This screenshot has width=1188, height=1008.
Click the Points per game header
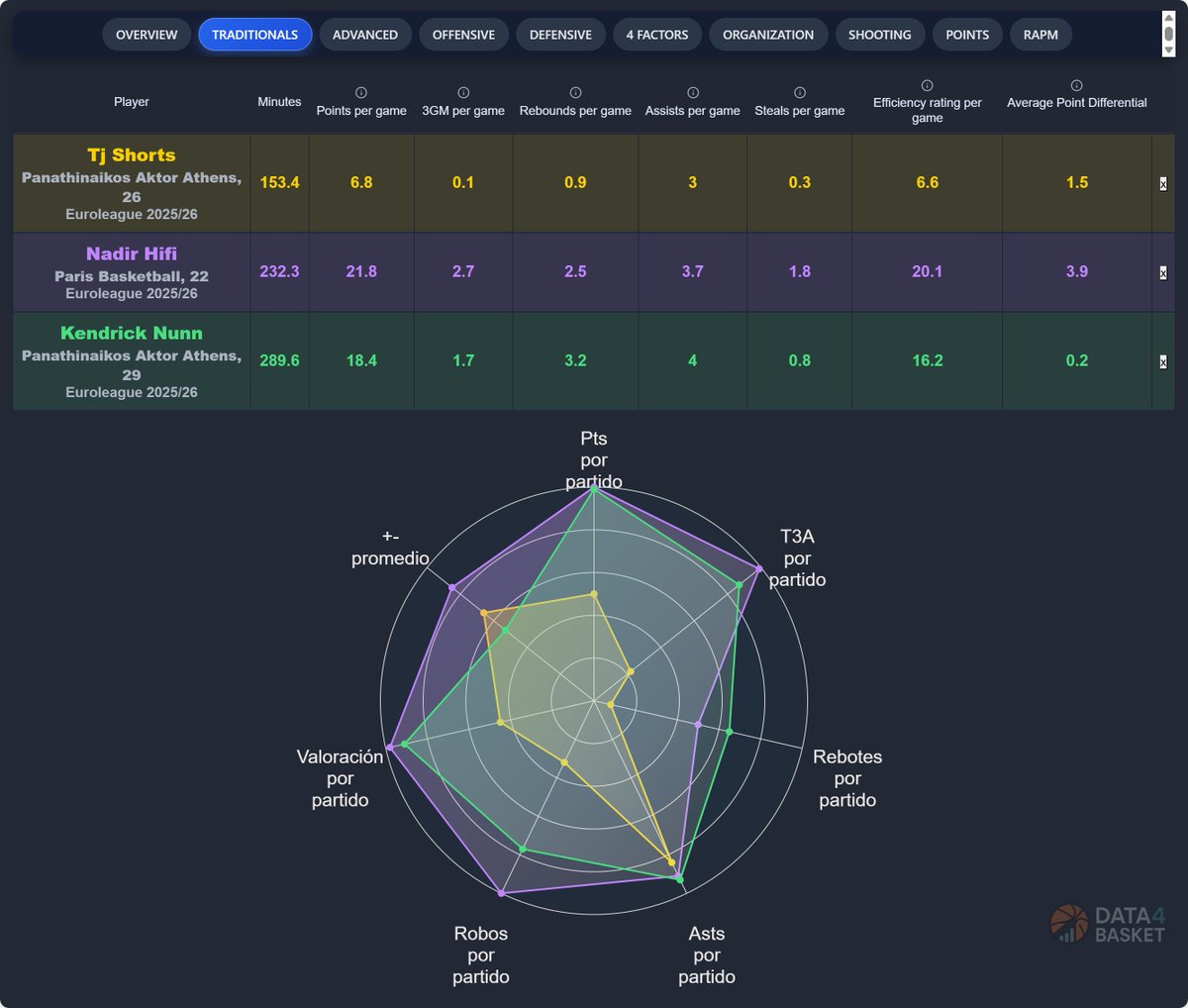[361, 111]
